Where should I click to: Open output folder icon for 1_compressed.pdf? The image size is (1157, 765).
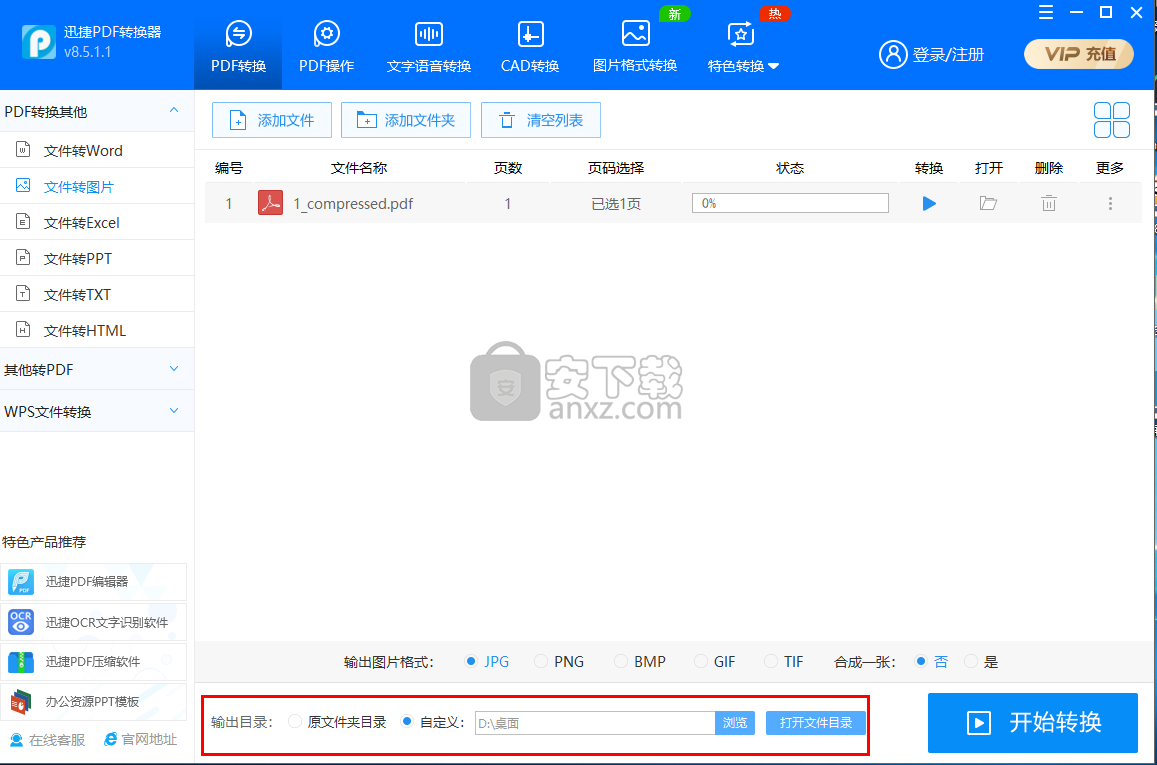click(x=988, y=203)
